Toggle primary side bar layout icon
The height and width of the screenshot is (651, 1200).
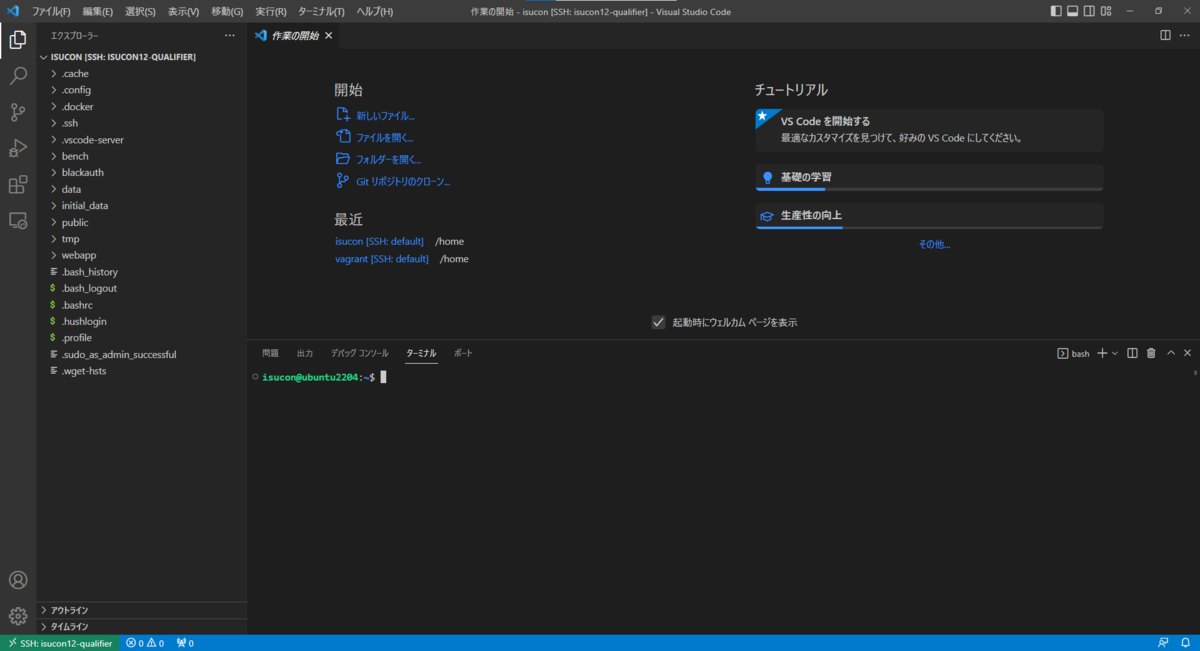1057,11
